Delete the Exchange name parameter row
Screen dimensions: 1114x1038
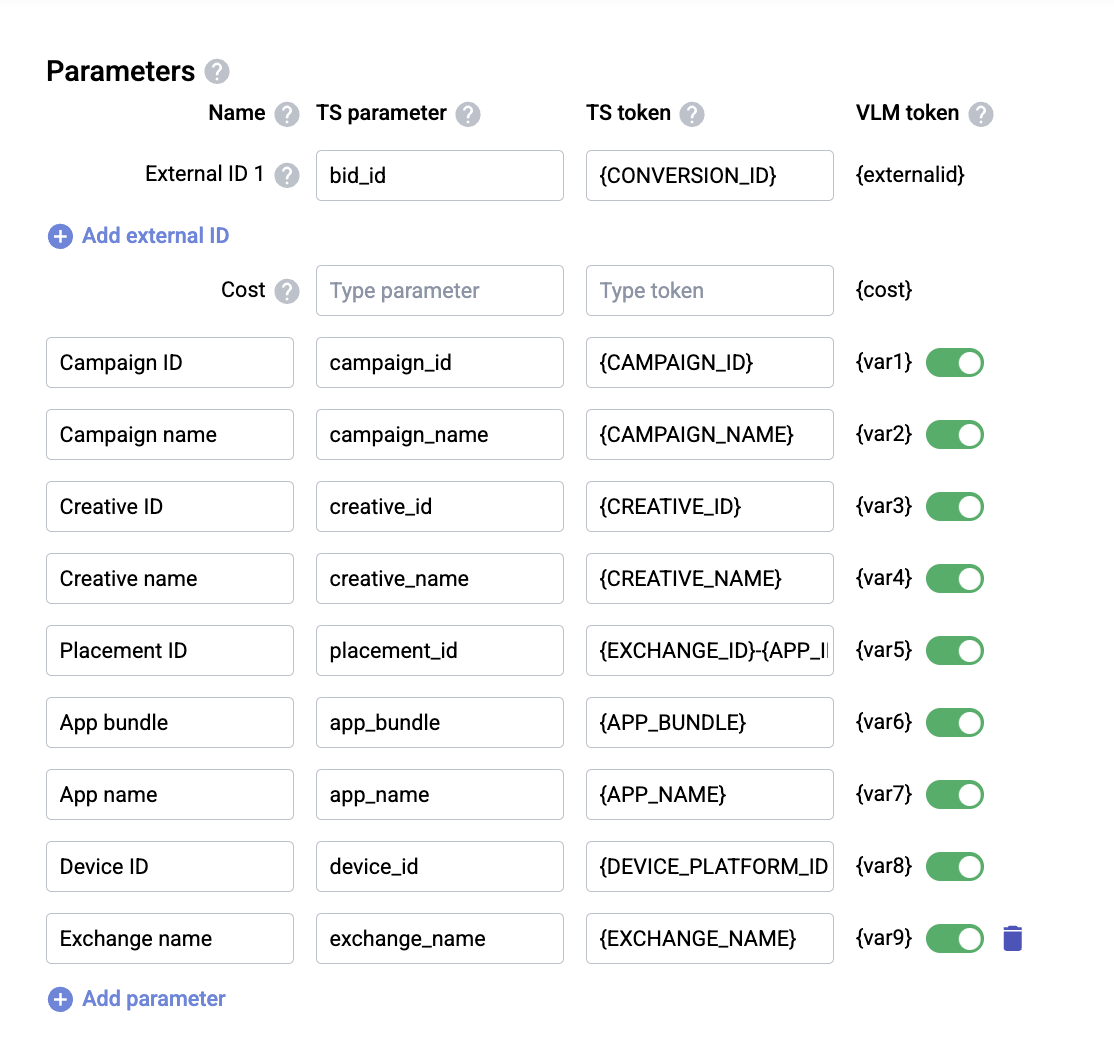(x=1013, y=938)
